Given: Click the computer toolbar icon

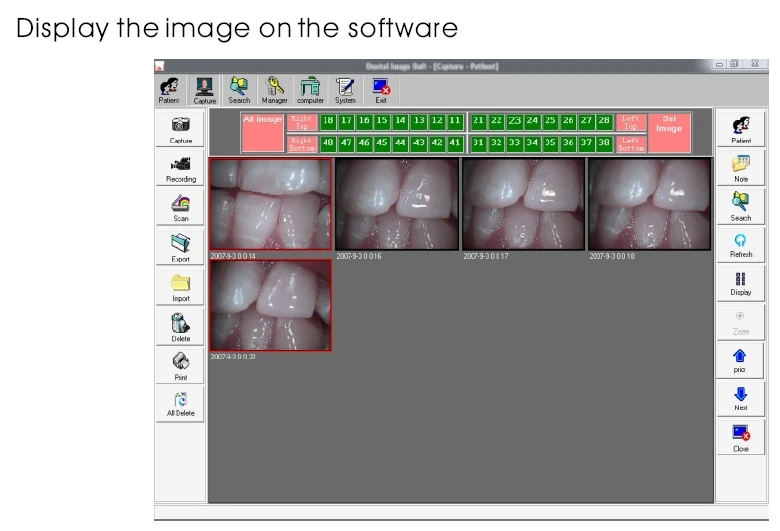Looking at the screenshot, I should click(x=310, y=90).
